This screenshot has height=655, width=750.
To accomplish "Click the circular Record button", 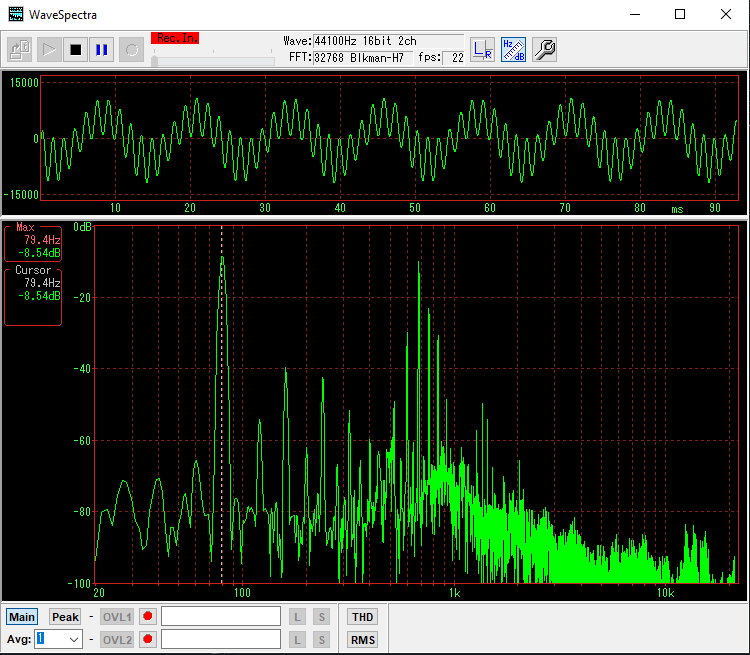I will pos(132,49).
